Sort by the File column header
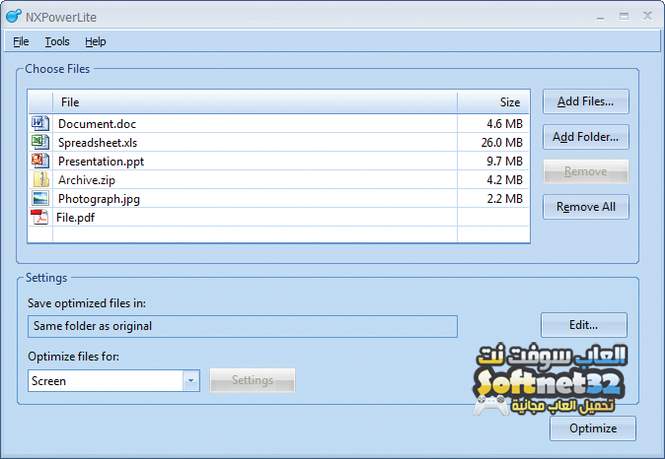665x459 pixels. click(255, 102)
